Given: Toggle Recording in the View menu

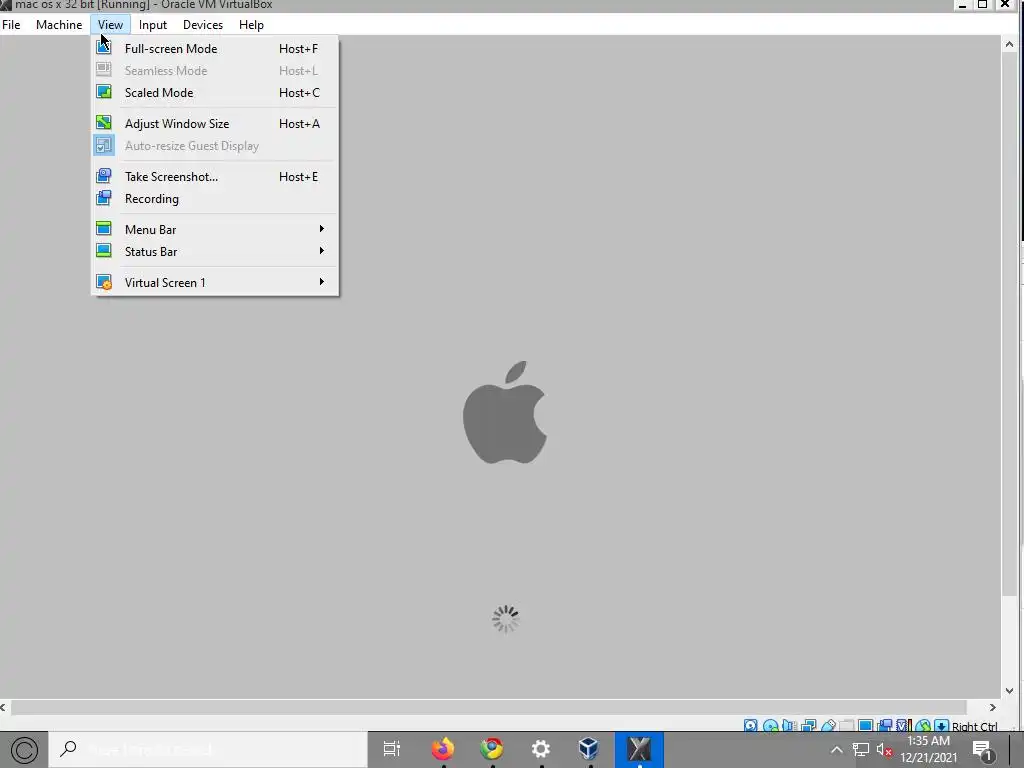Looking at the screenshot, I should (215, 199).
